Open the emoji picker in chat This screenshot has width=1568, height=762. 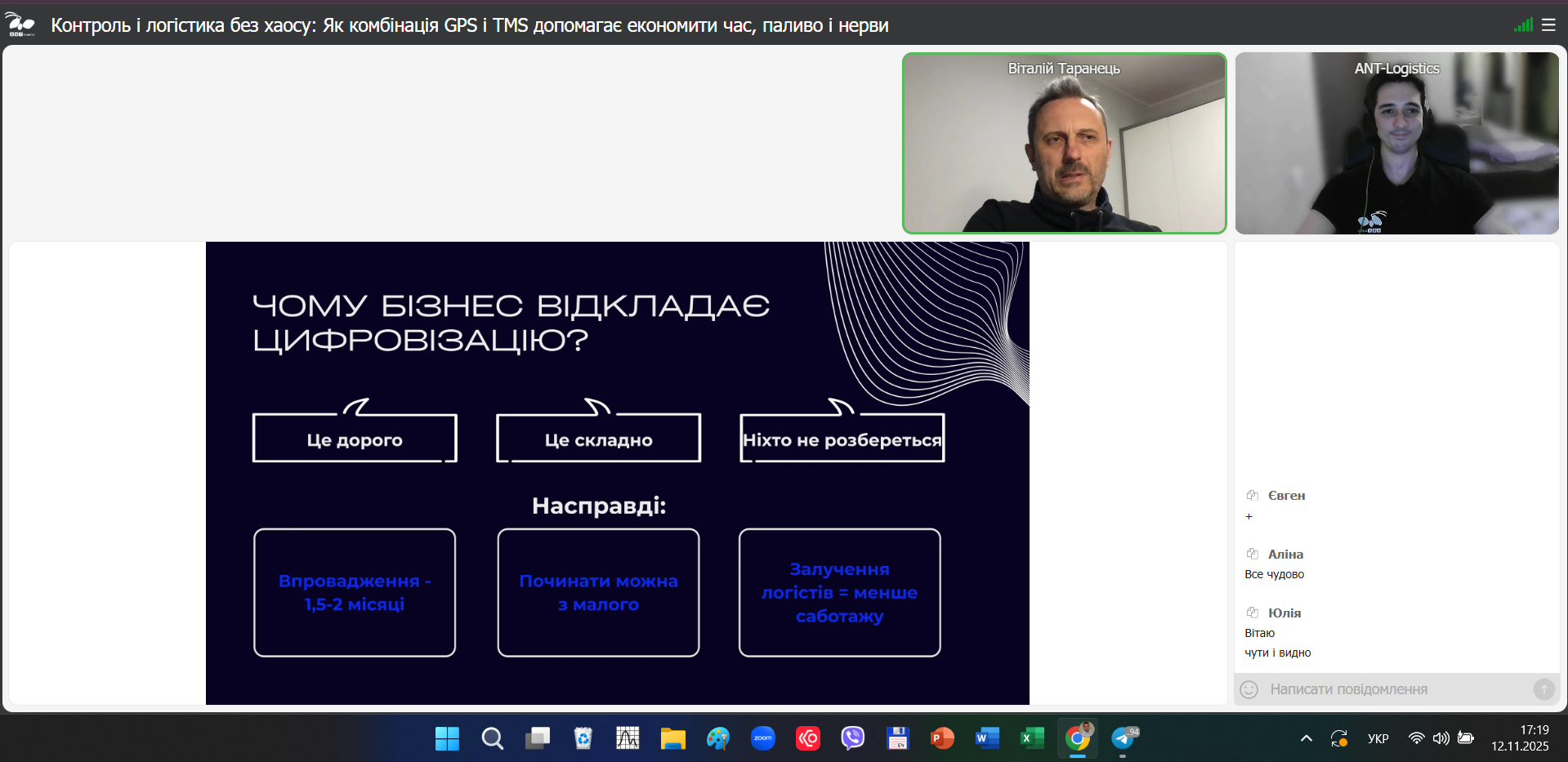(1249, 689)
